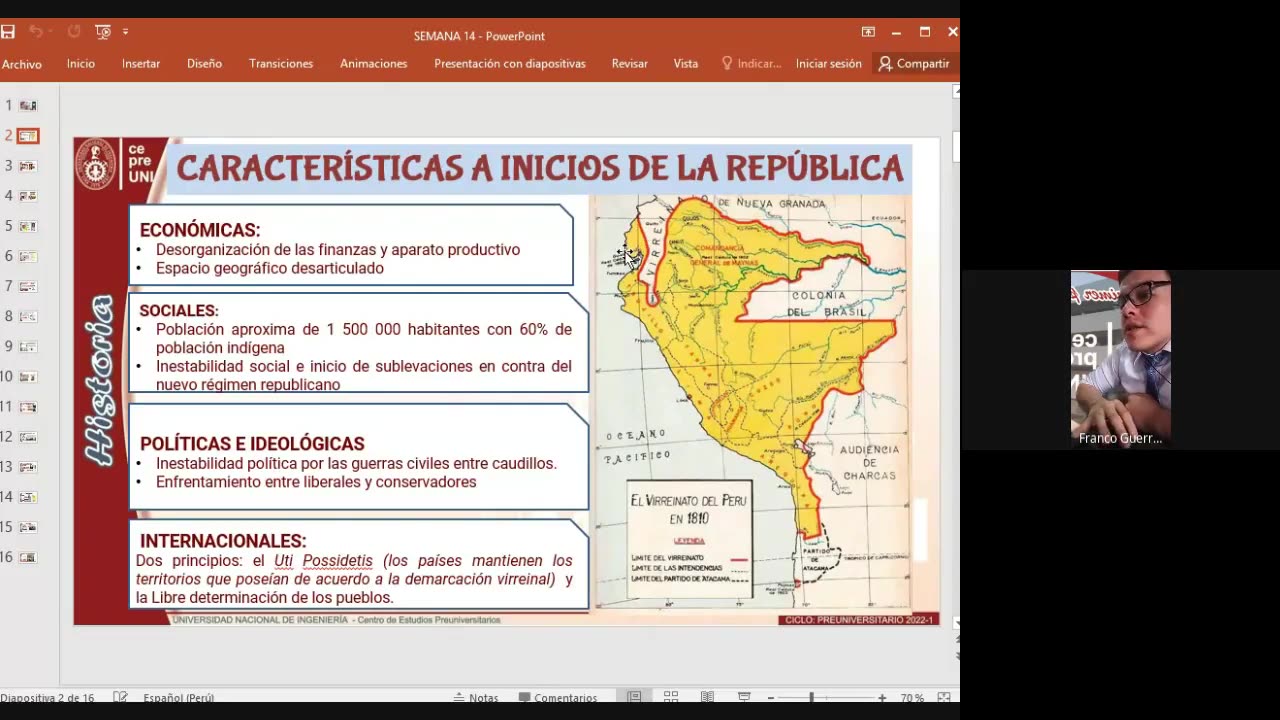
Task: Go to the Animaciones tab
Action: (x=373, y=63)
